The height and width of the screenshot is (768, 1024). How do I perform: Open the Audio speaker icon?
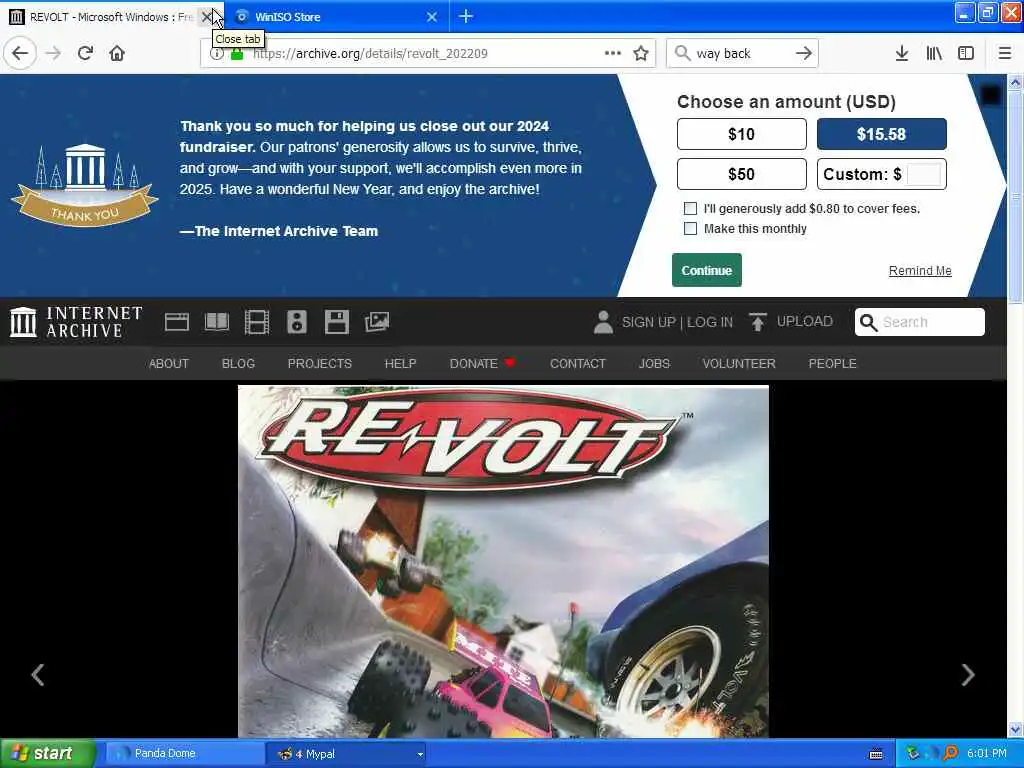(296, 322)
